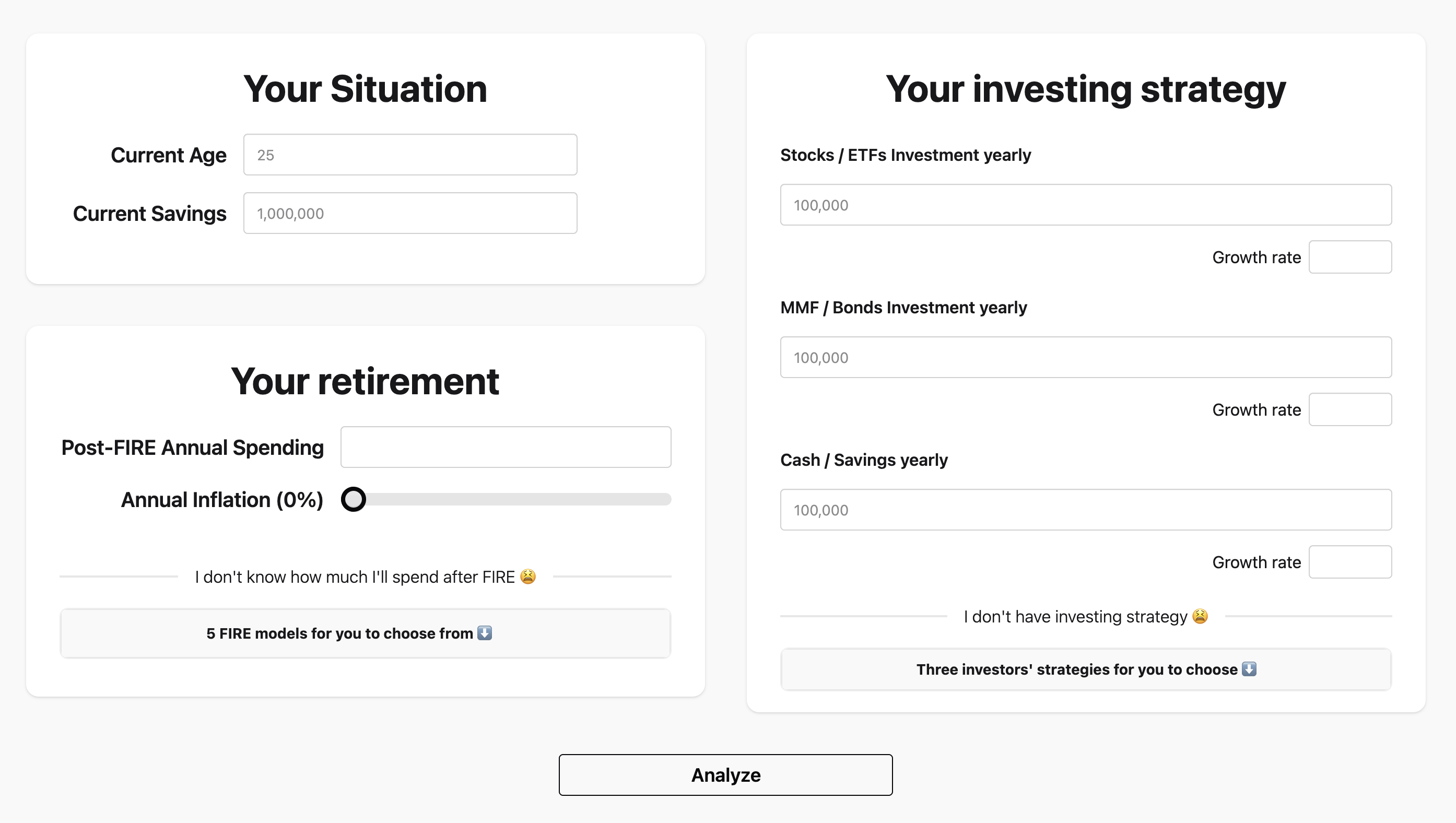1456x823 pixels.
Task: Click the MMF / Bonds yearly investment field
Action: coord(1085,358)
